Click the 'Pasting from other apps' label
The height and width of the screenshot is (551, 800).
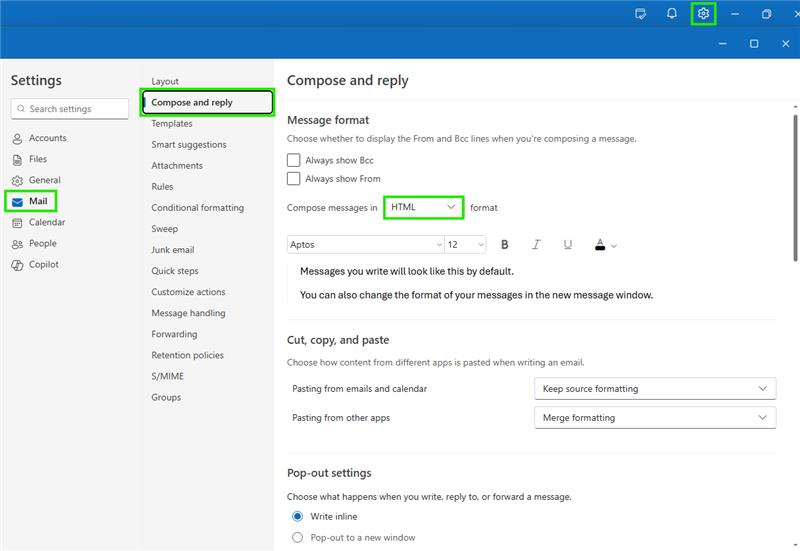click(x=341, y=418)
